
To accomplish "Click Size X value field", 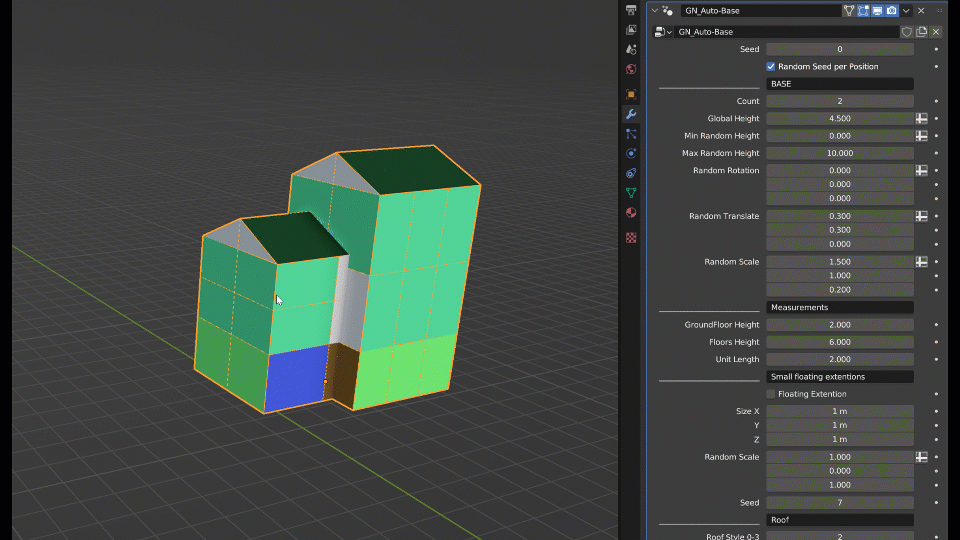I will (840, 411).
